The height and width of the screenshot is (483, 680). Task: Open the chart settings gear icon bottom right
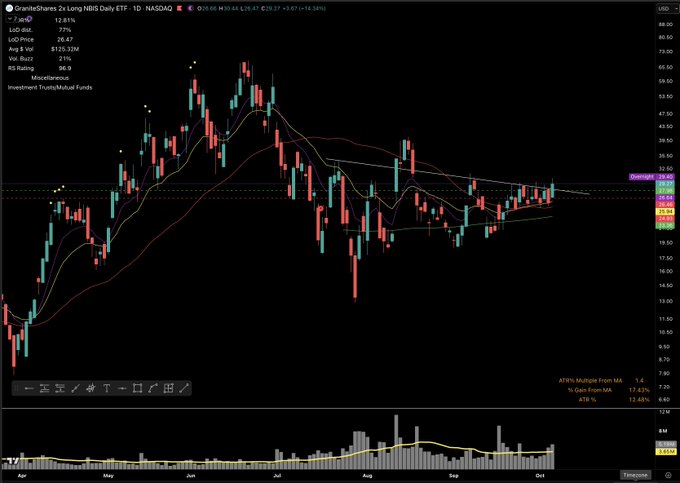[x=668, y=476]
